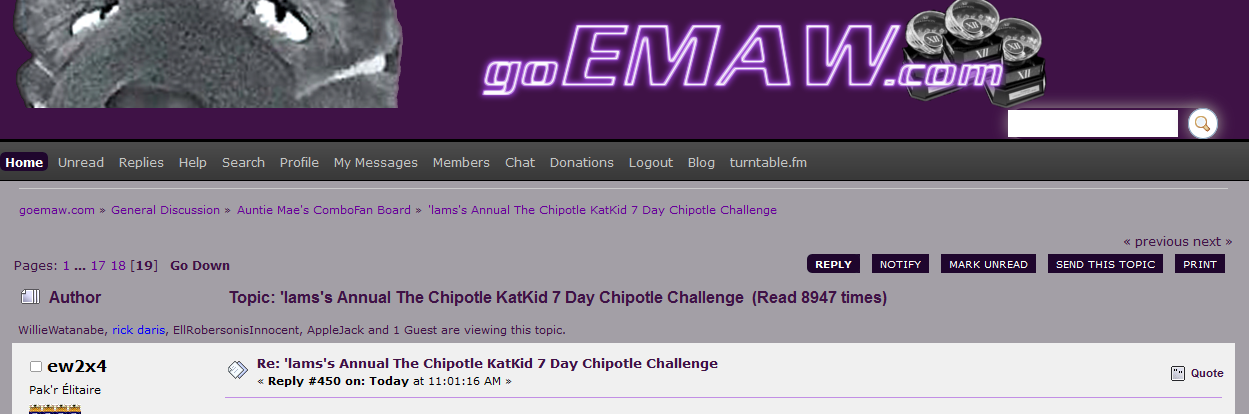Screen dimensions: 1249x414
Task: Go to Unread posts in the navigation bar
Action: coord(81,162)
